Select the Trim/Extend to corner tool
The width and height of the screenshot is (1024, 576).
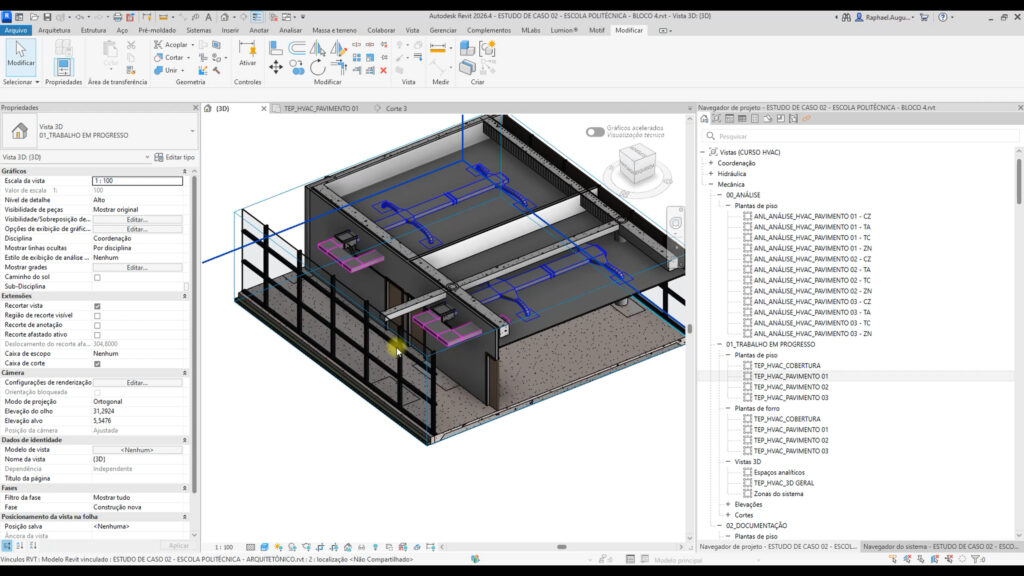click(x=338, y=67)
